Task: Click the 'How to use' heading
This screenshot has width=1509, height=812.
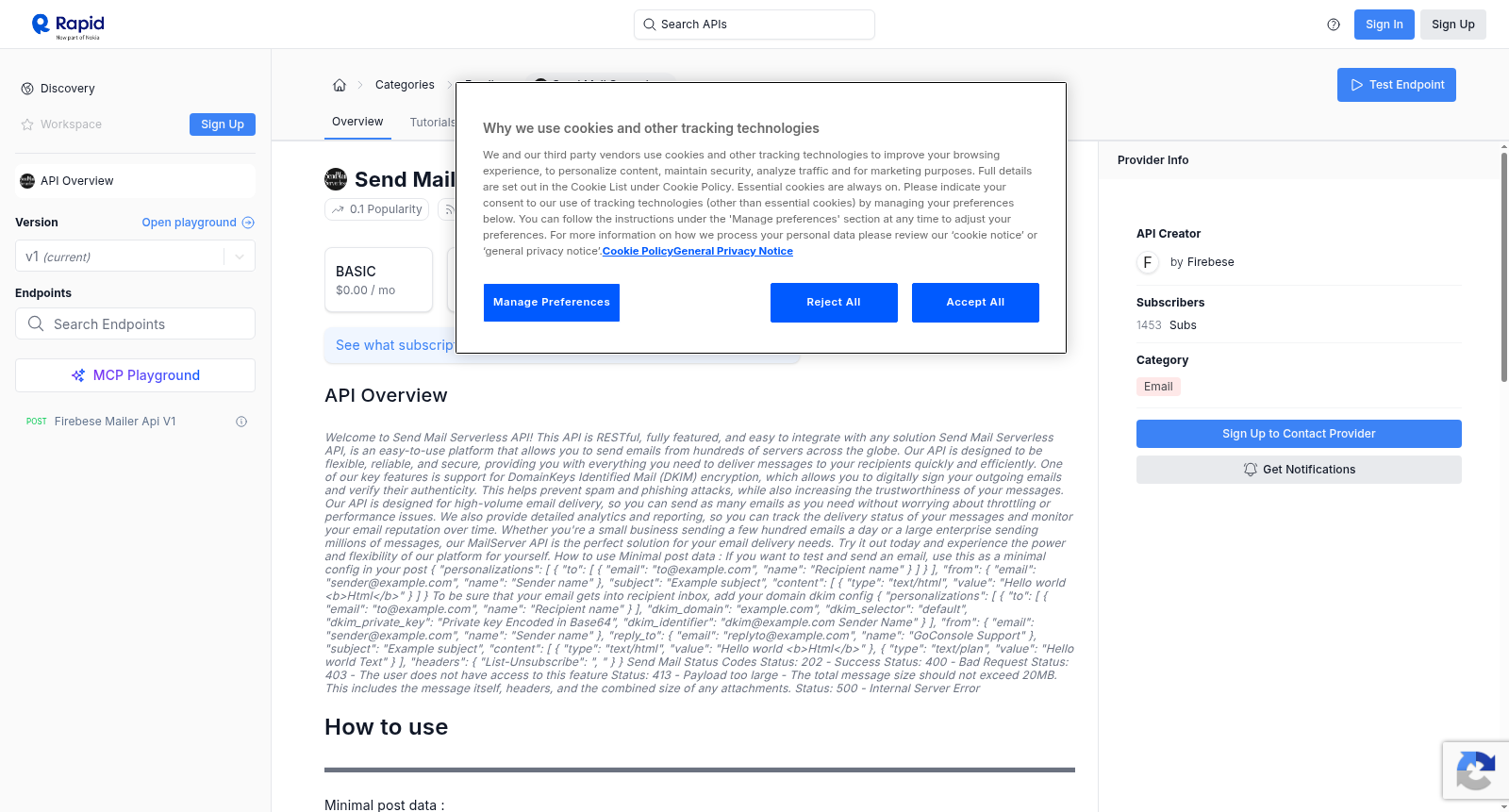Action: [x=387, y=727]
